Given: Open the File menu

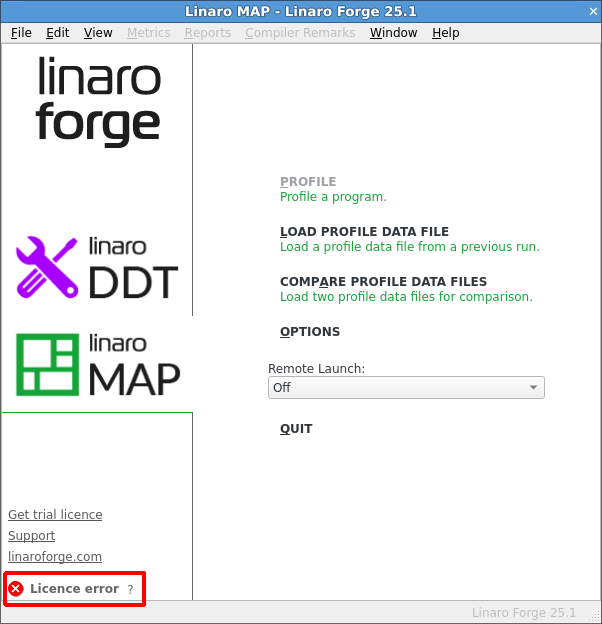Looking at the screenshot, I should click(21, 32).
